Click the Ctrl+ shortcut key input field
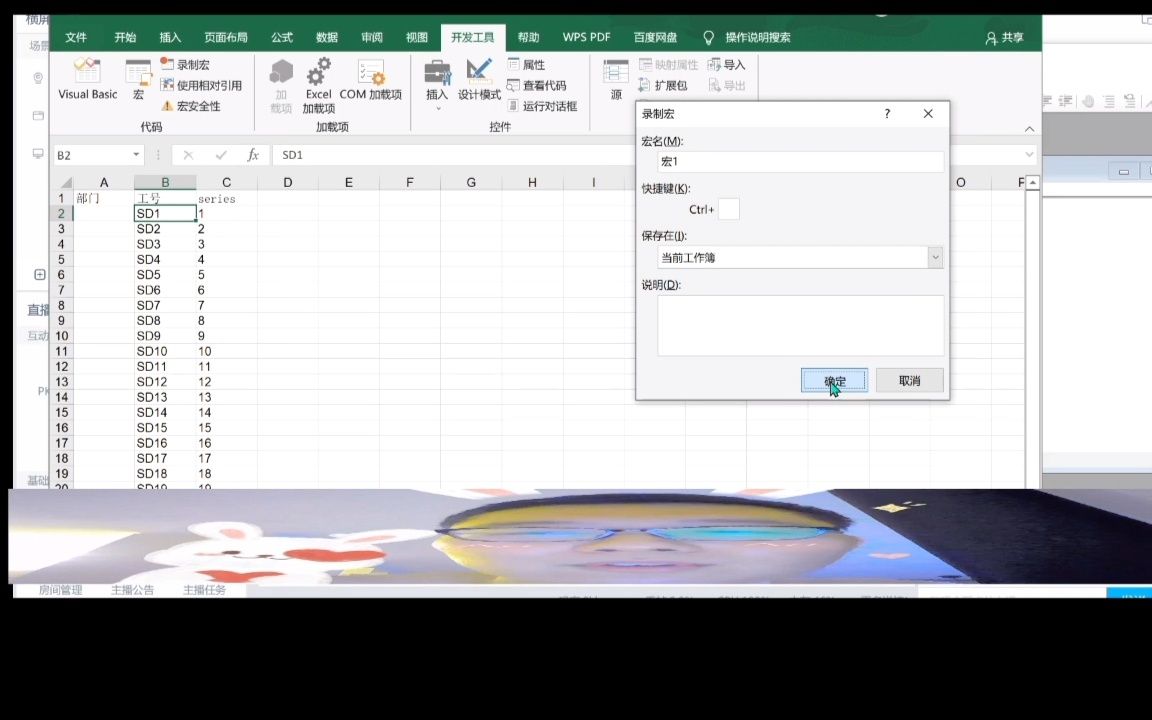The width and height of the screenshot is (1152, 720). point(729,209)
